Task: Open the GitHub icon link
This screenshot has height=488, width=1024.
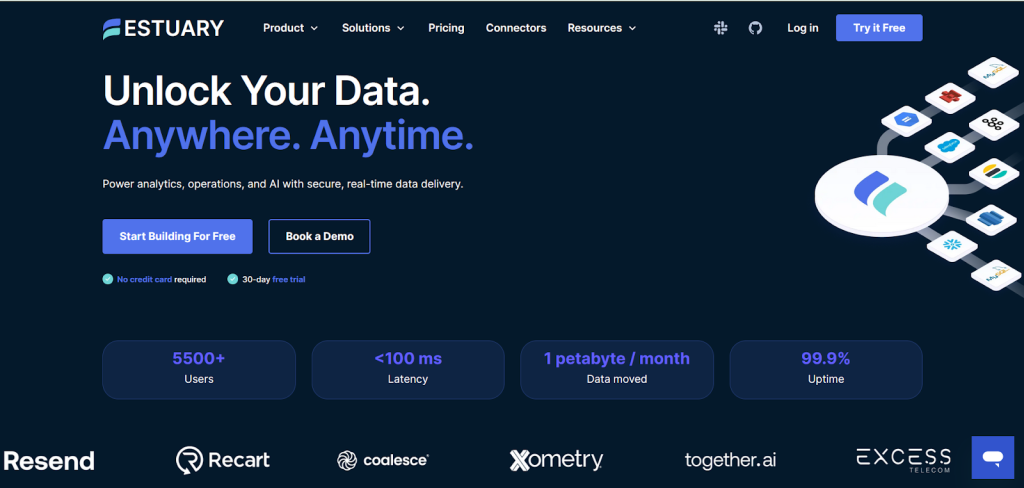Action: pos(756,28)
